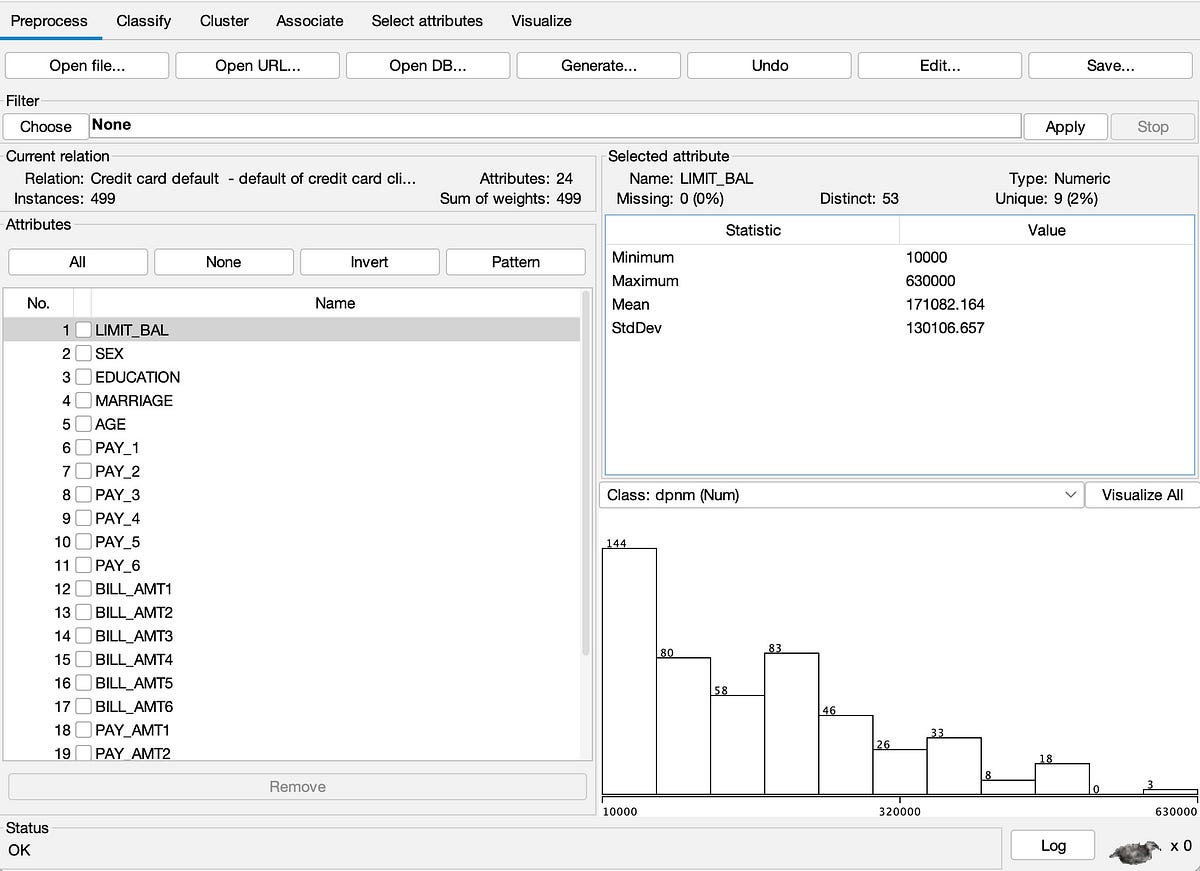1200x871 pixels.
Task: Invert the attribute selection
Action: tap(369, 261)
